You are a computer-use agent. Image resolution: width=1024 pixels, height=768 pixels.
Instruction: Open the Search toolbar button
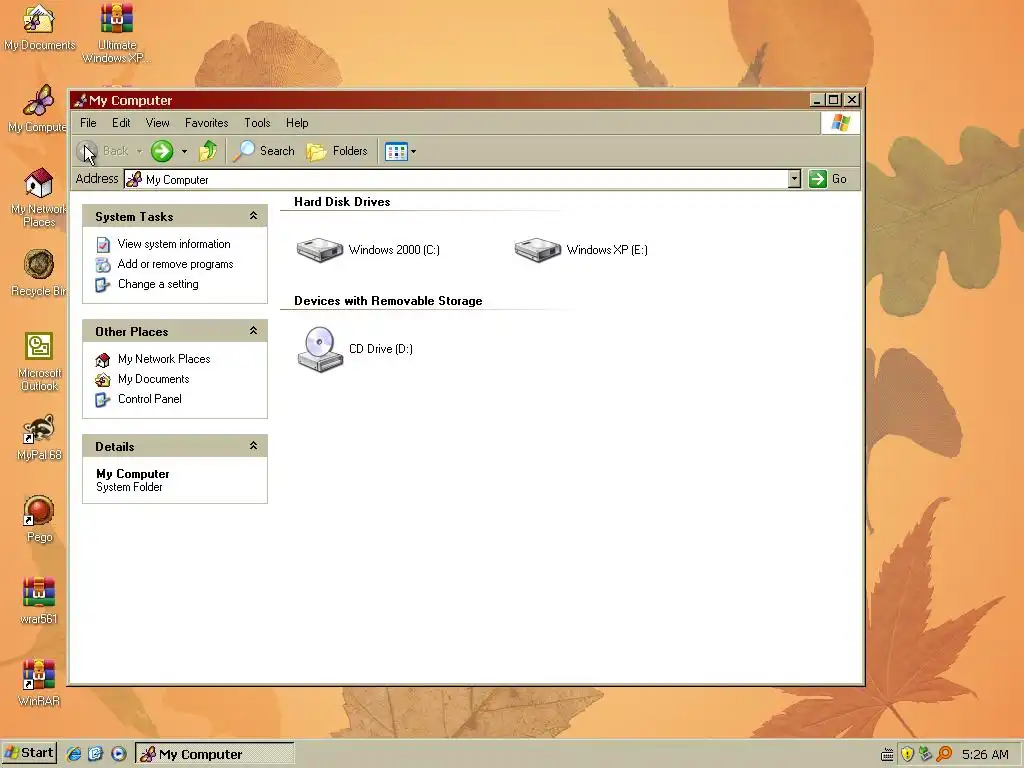pyautogui.click(x=264, y=151)
